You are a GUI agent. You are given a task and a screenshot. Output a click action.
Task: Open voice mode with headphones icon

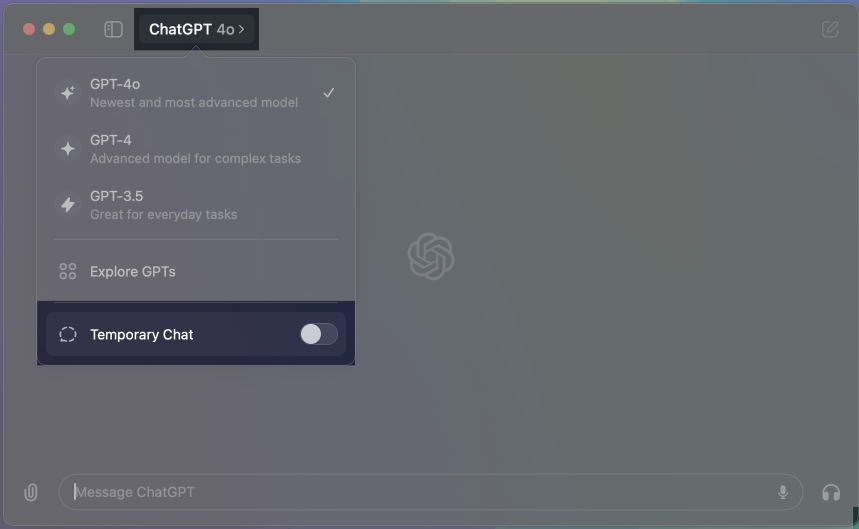click(x=831, y=492)
